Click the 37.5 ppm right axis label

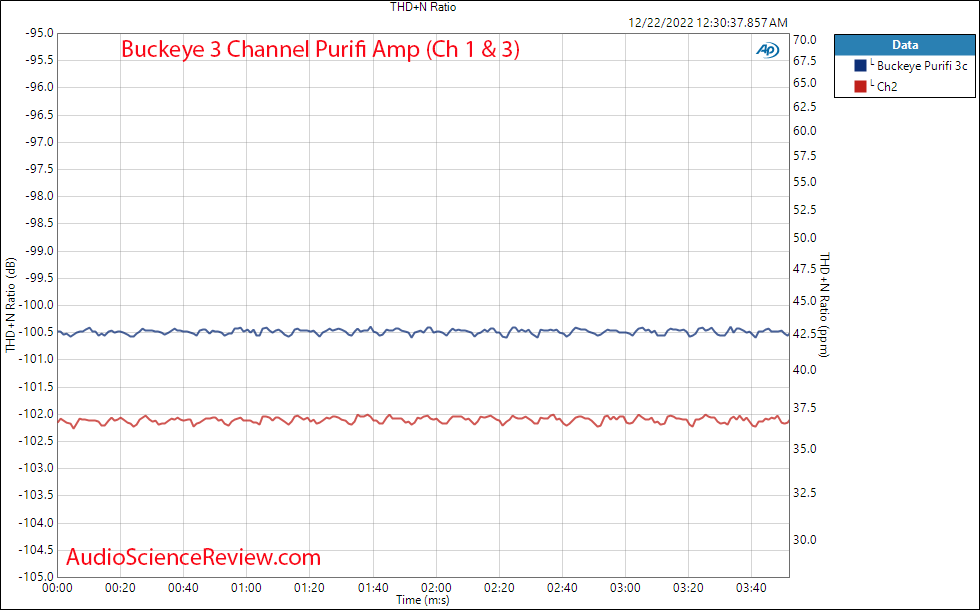click(804, 408)
